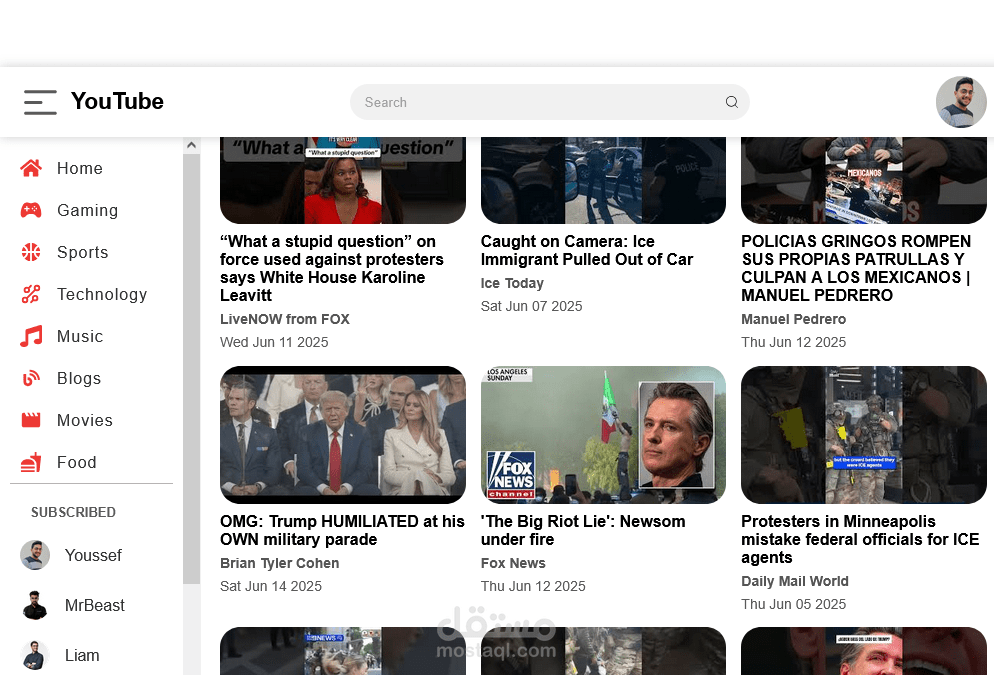
Task: Select the Food category label
Action: pos(77,462)
